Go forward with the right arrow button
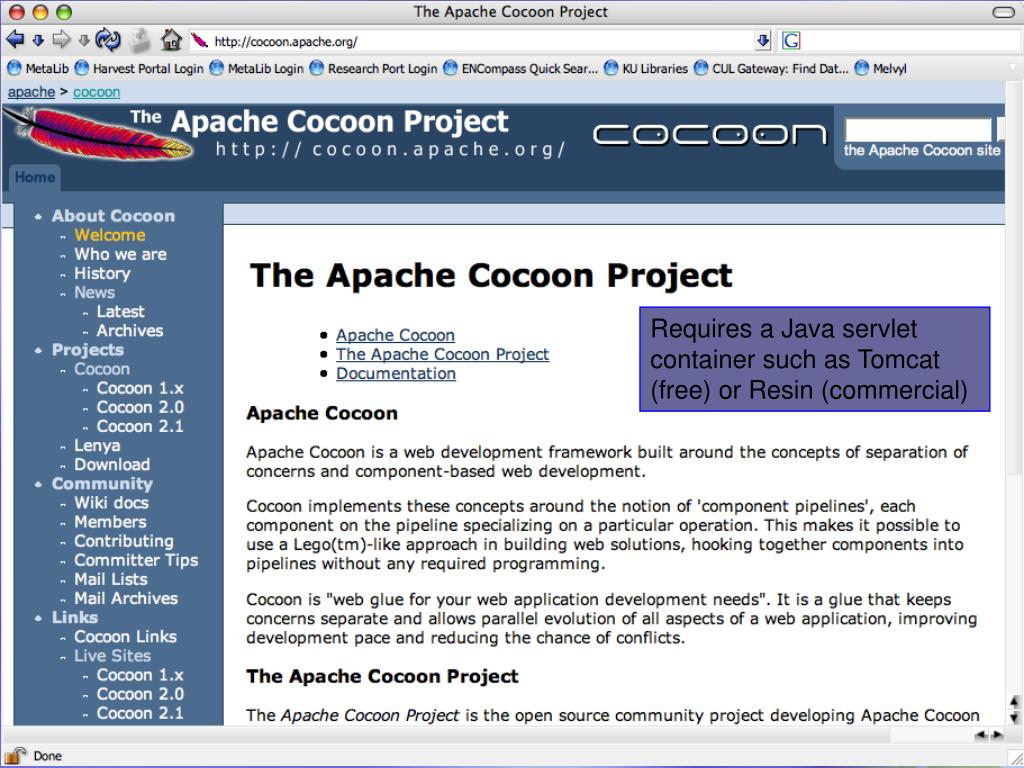The height and width of the screenshot is (768, 1024). [x=61, y=40]
